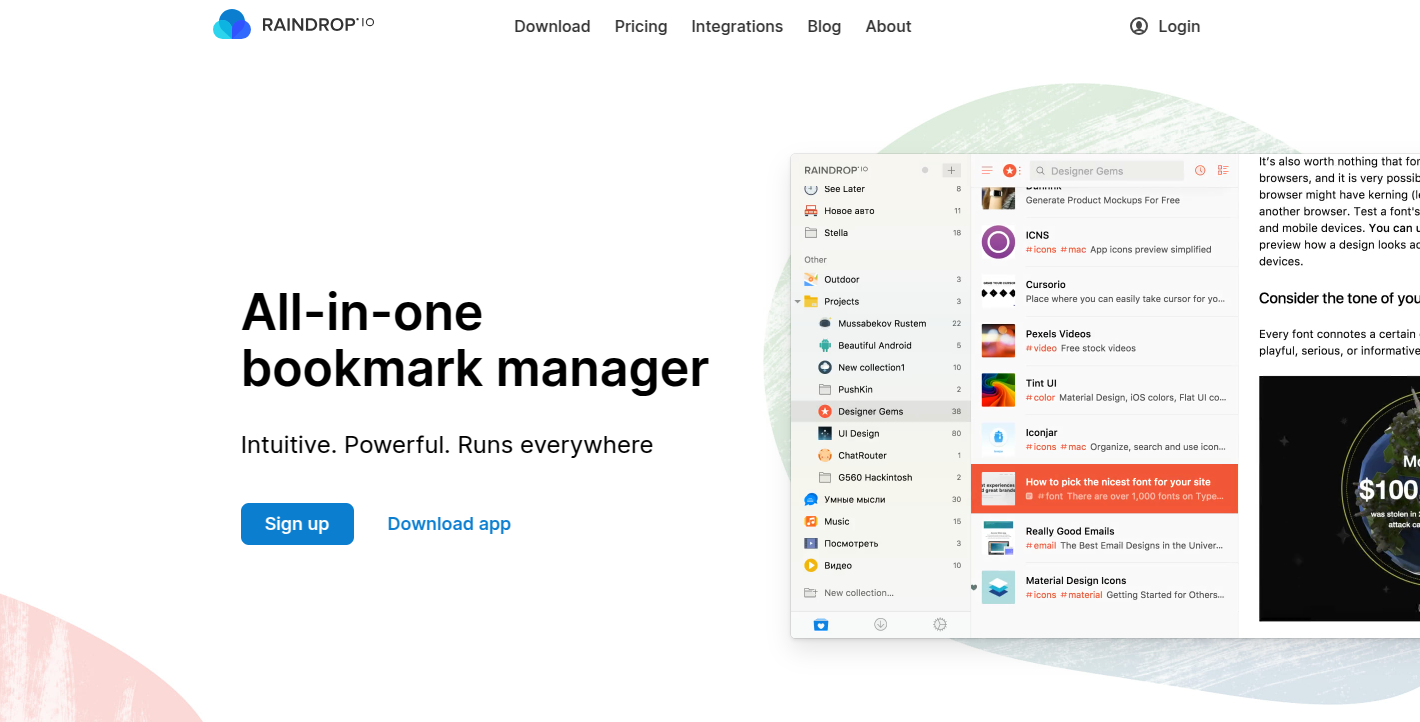Open the Pricing menu item

click(641, 26)
